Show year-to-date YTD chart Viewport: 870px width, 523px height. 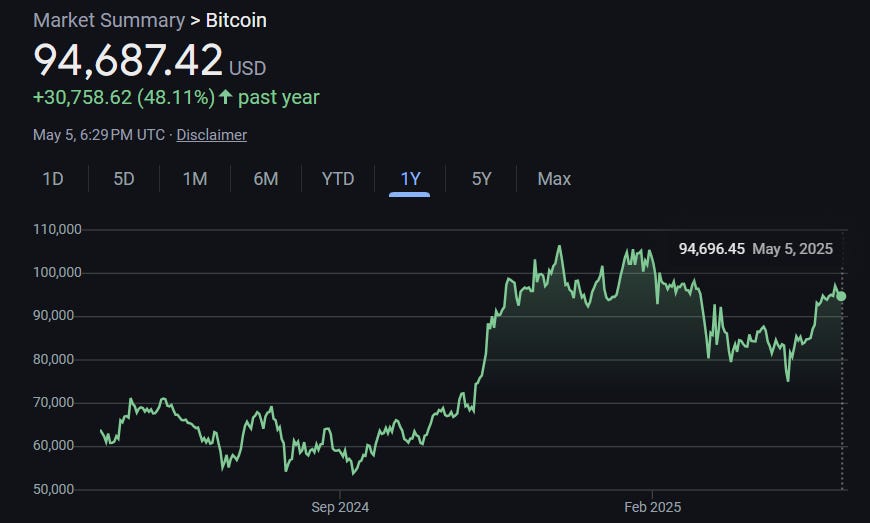pos(338,179)
